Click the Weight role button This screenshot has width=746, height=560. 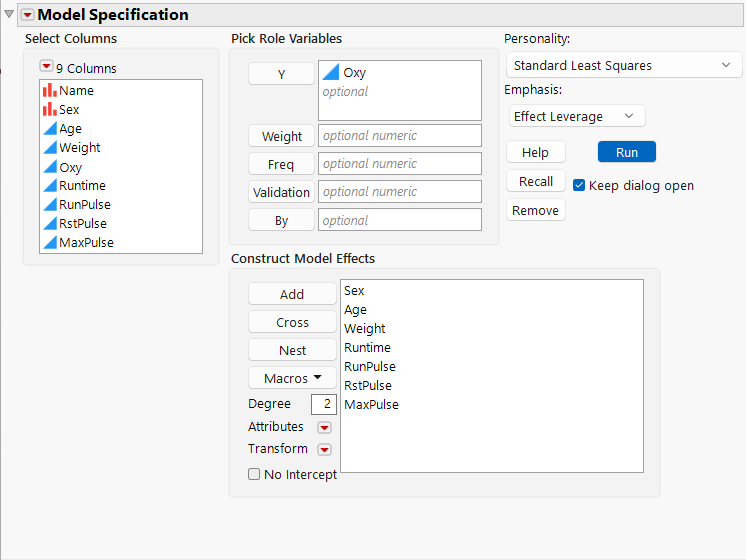281,136
